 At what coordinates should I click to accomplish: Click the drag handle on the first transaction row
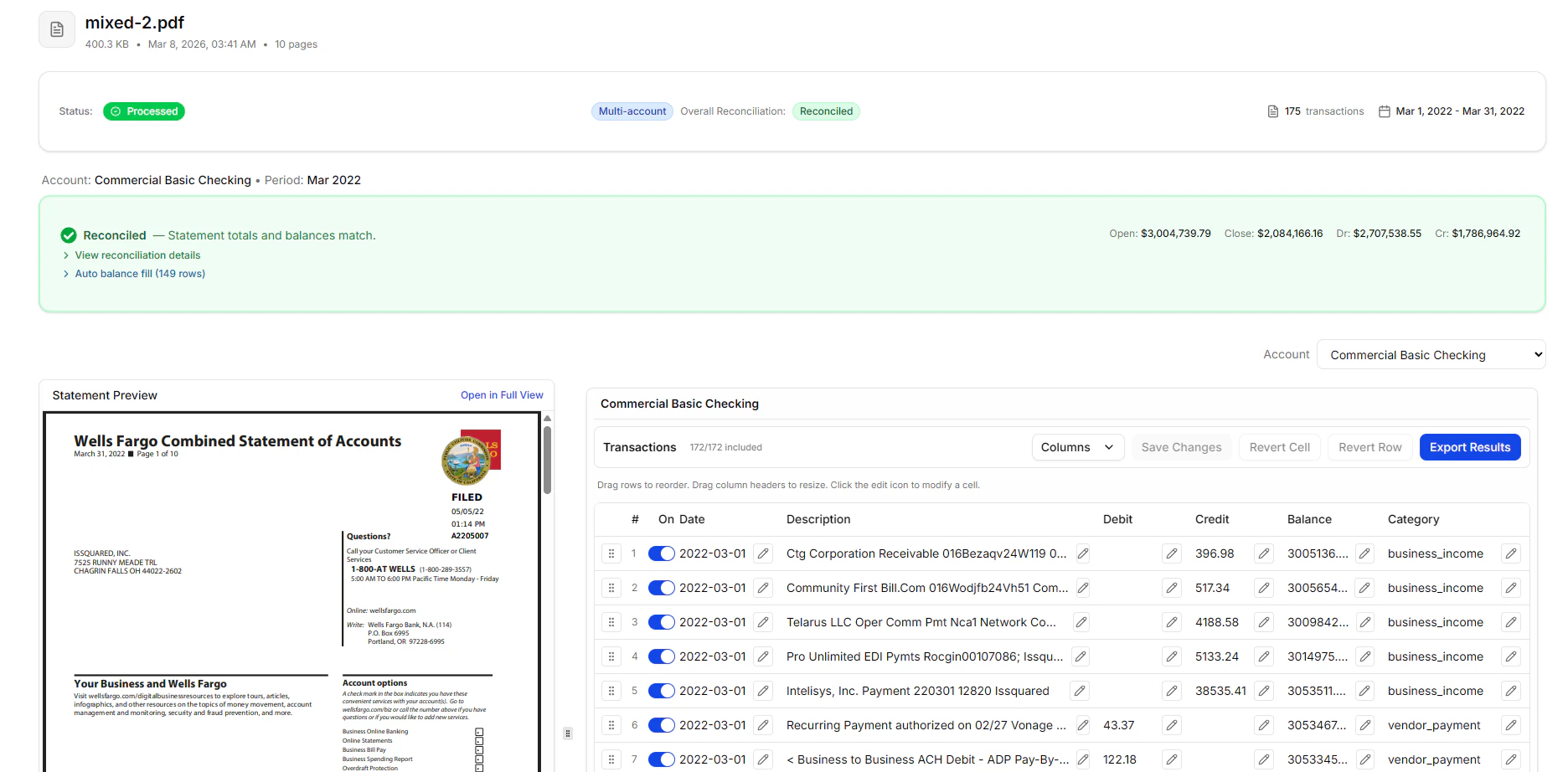[611, 553]
